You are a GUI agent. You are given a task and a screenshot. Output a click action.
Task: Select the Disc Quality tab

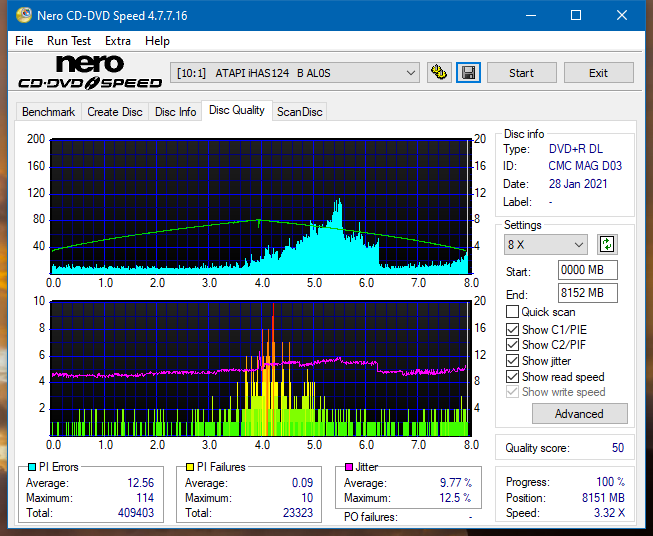coord(237,110)
